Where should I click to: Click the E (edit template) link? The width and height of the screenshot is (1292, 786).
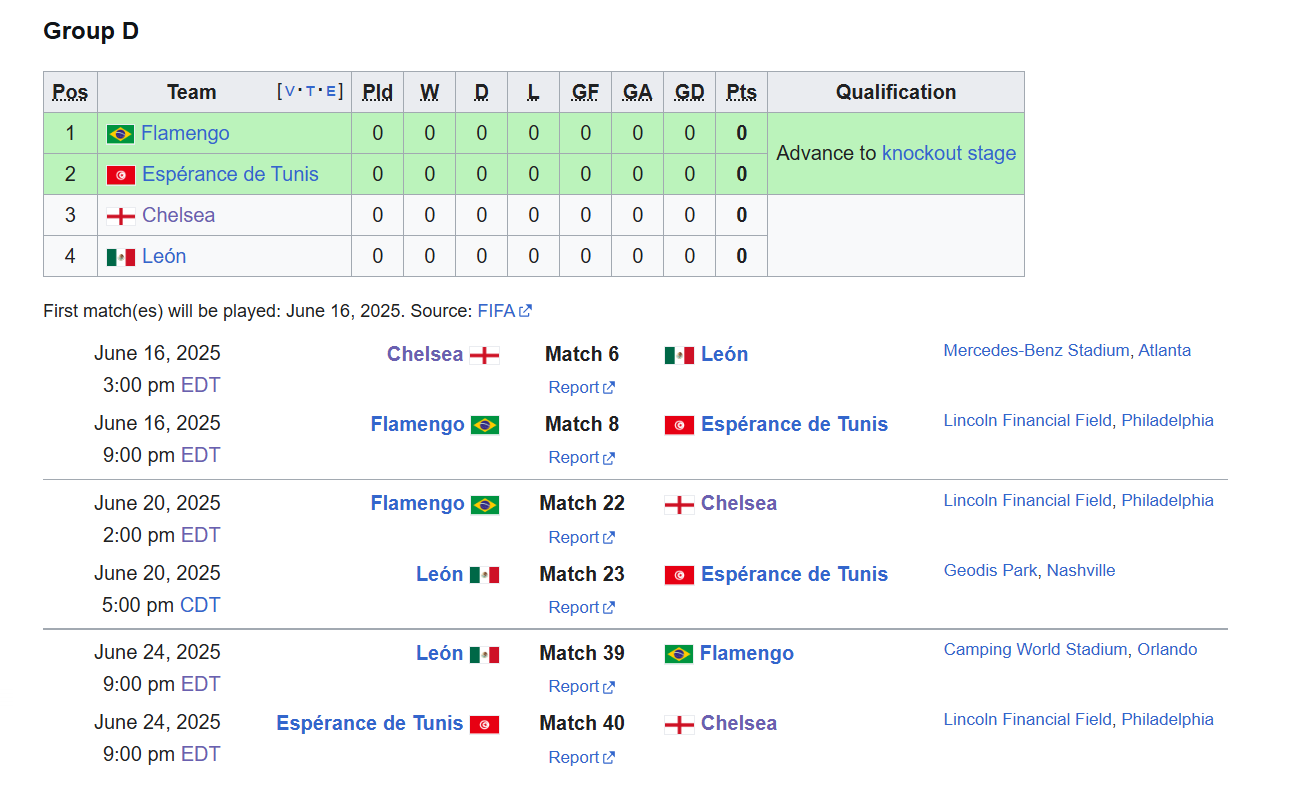click(331, 92)
